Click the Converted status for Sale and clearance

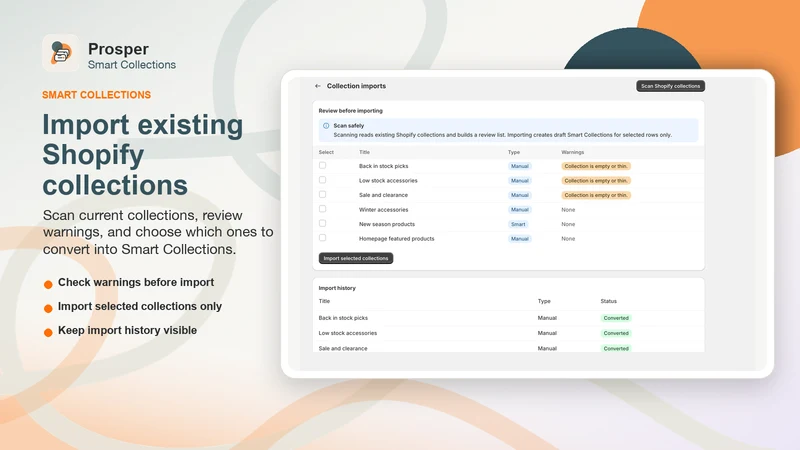pos(616,348)
